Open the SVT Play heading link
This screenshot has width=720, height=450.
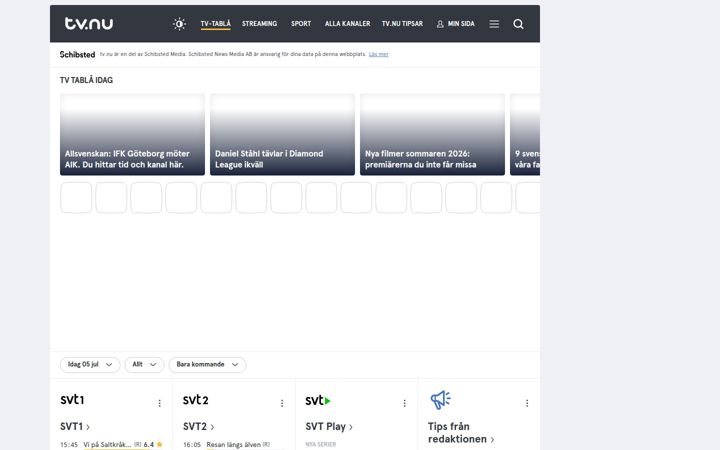tap(329, 427)
